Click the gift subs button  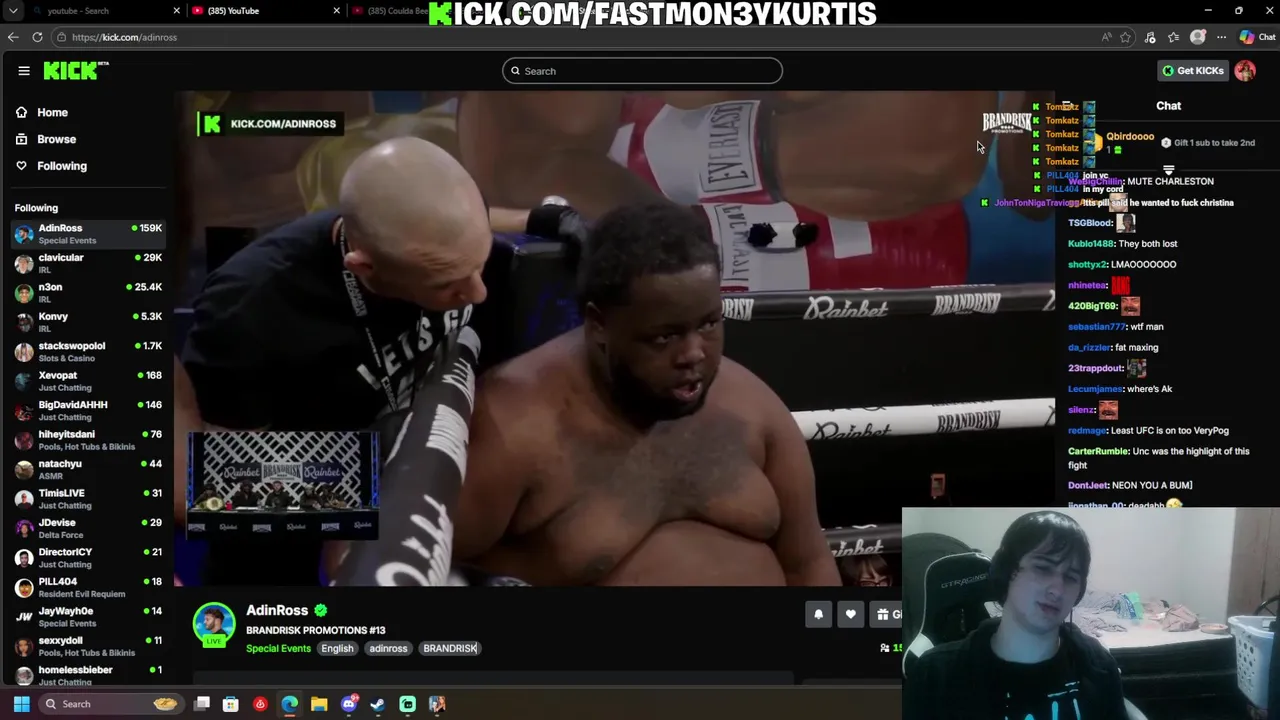coord(886,615)
